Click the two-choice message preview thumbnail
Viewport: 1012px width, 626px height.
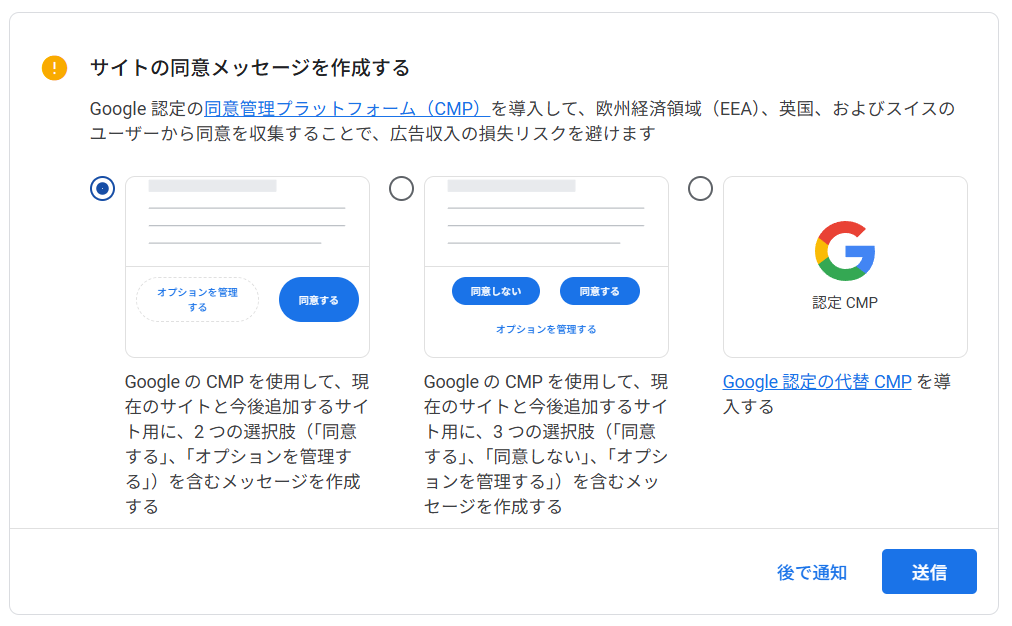pyautogui.click(x=247, y=220)
